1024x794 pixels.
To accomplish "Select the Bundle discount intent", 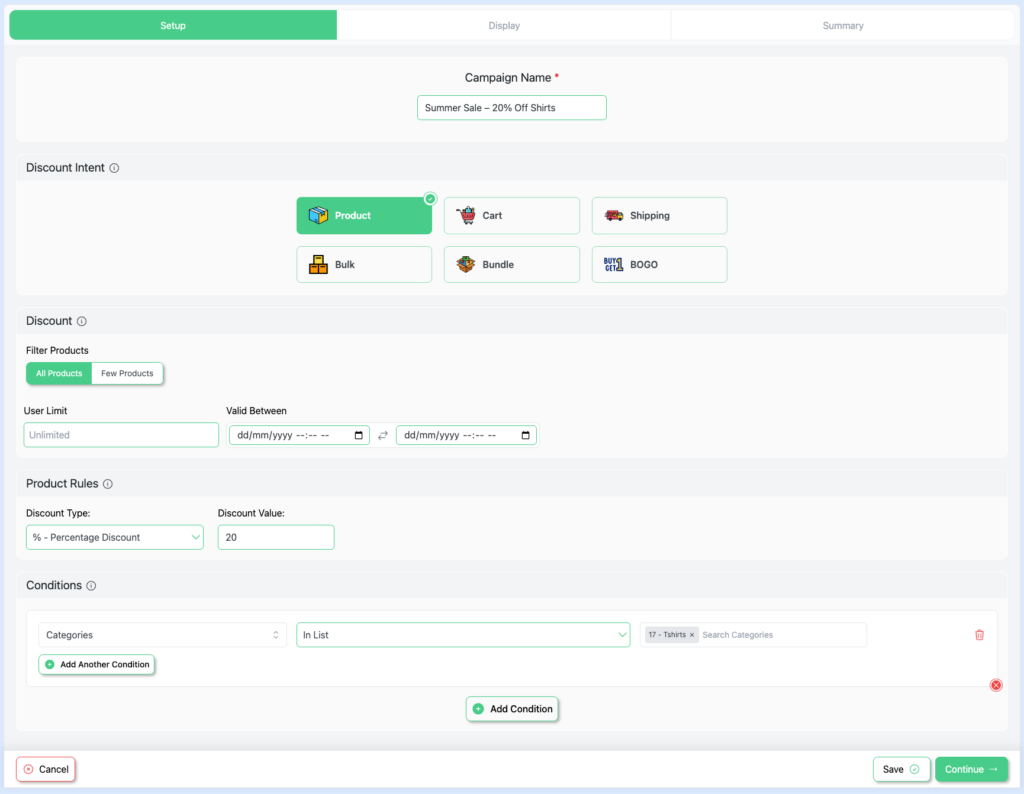I will point(511,265).
